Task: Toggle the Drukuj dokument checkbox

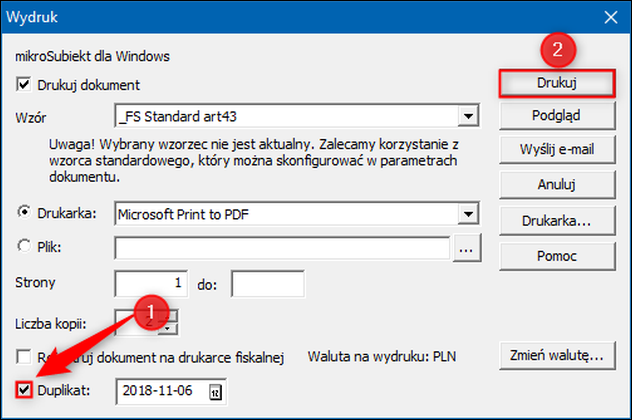Action: (x=23, y=85)
